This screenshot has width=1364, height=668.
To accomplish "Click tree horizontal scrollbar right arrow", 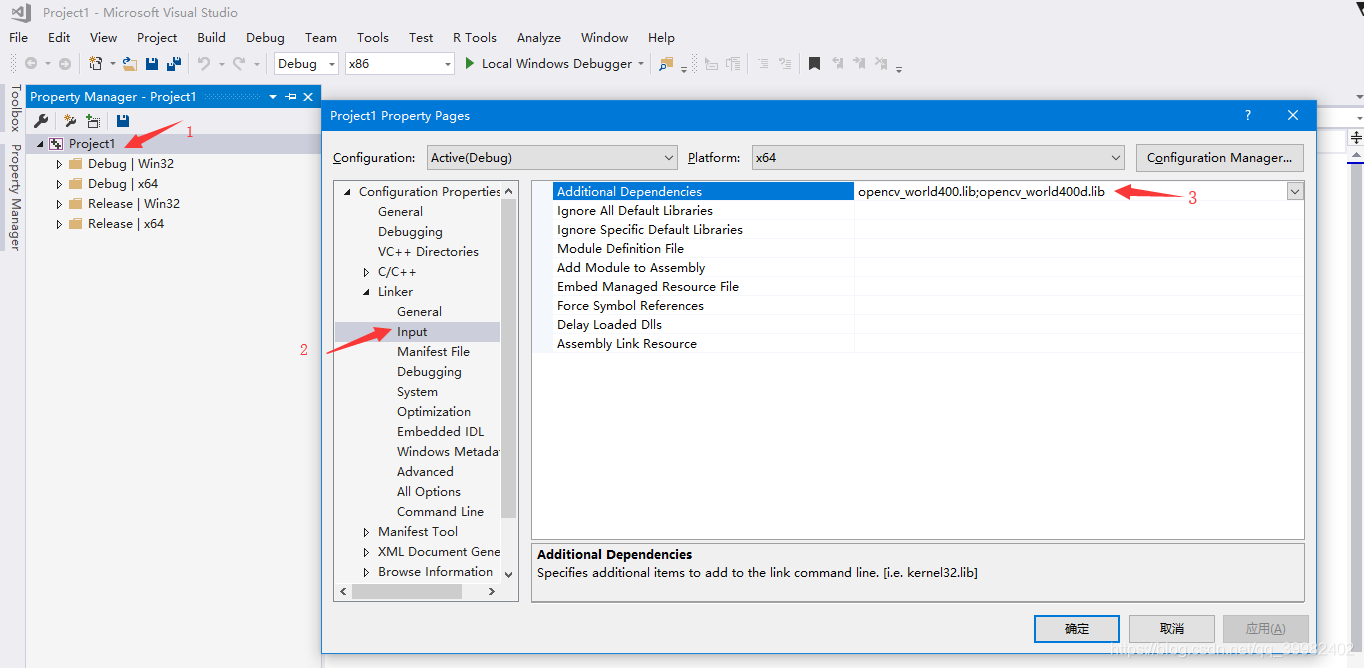I will [x=491, y=592].
